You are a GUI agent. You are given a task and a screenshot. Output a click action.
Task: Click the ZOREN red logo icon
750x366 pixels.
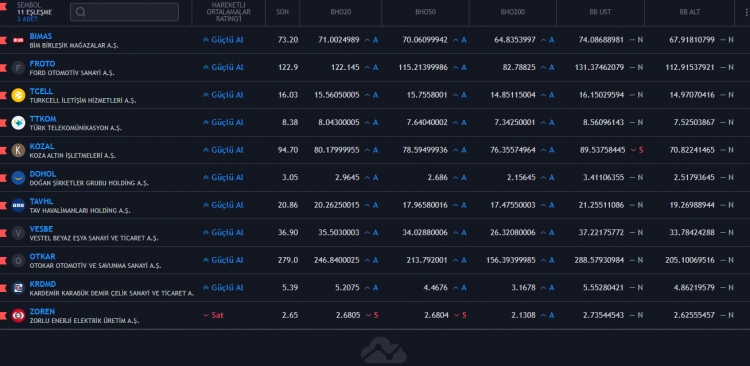click(x=18, y=315)
